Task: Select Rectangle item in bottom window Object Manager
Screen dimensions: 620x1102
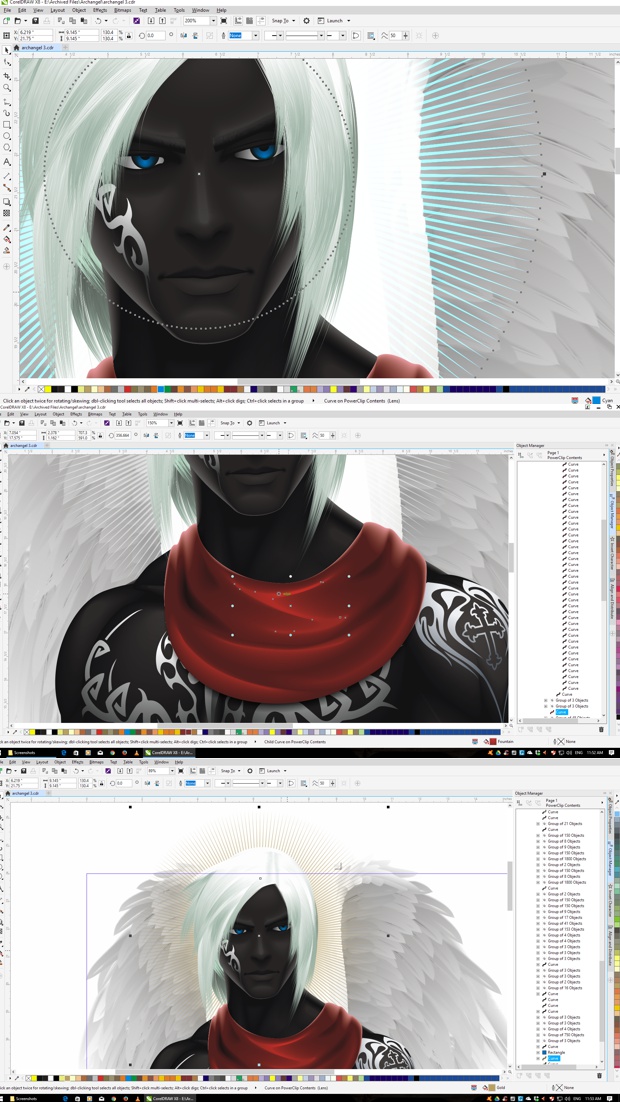Action: pyautogui.click(x=556, y=1052)
